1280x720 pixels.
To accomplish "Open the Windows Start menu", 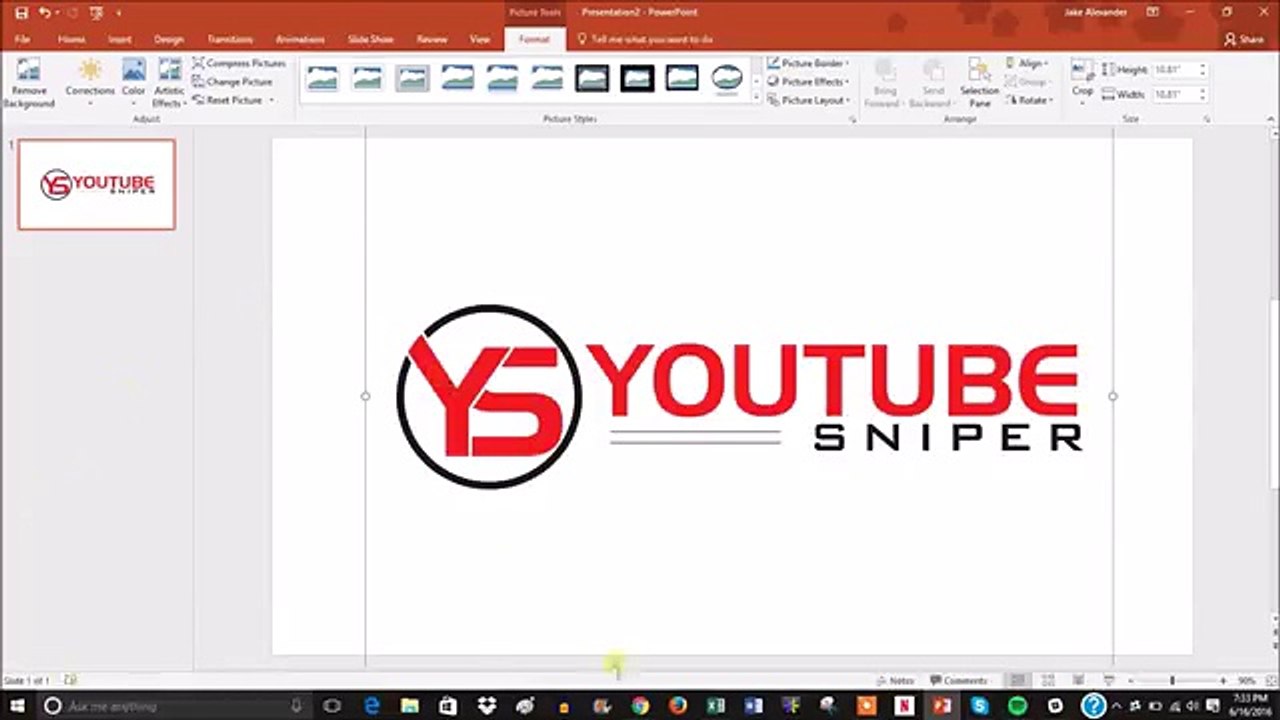I will pos(17,706).
